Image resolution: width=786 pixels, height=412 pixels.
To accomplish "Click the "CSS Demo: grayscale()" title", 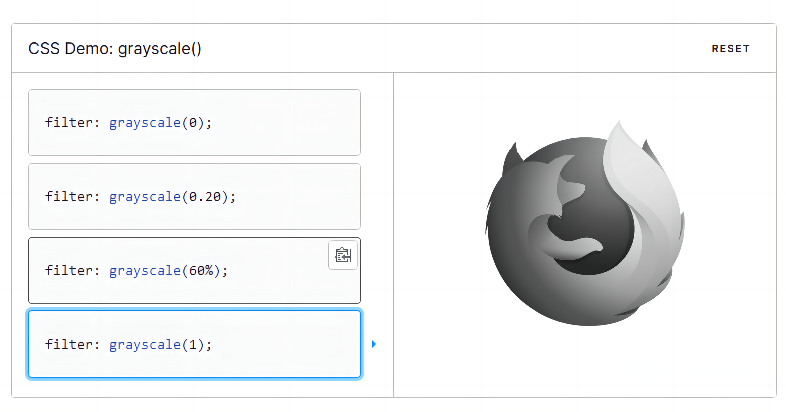I will 115,48.
